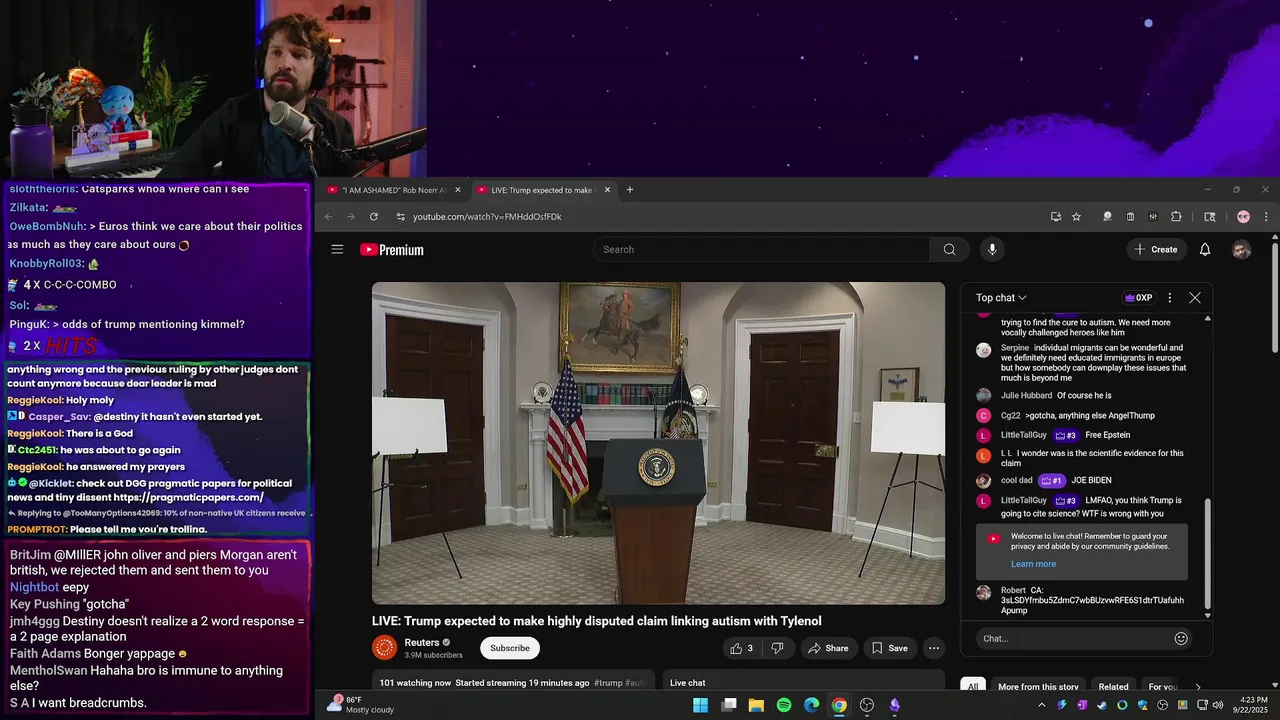Image resolution: width=1280 pixels, height=720 pixels.
Task: Close the live chat panel
Action: [1194, 298]
